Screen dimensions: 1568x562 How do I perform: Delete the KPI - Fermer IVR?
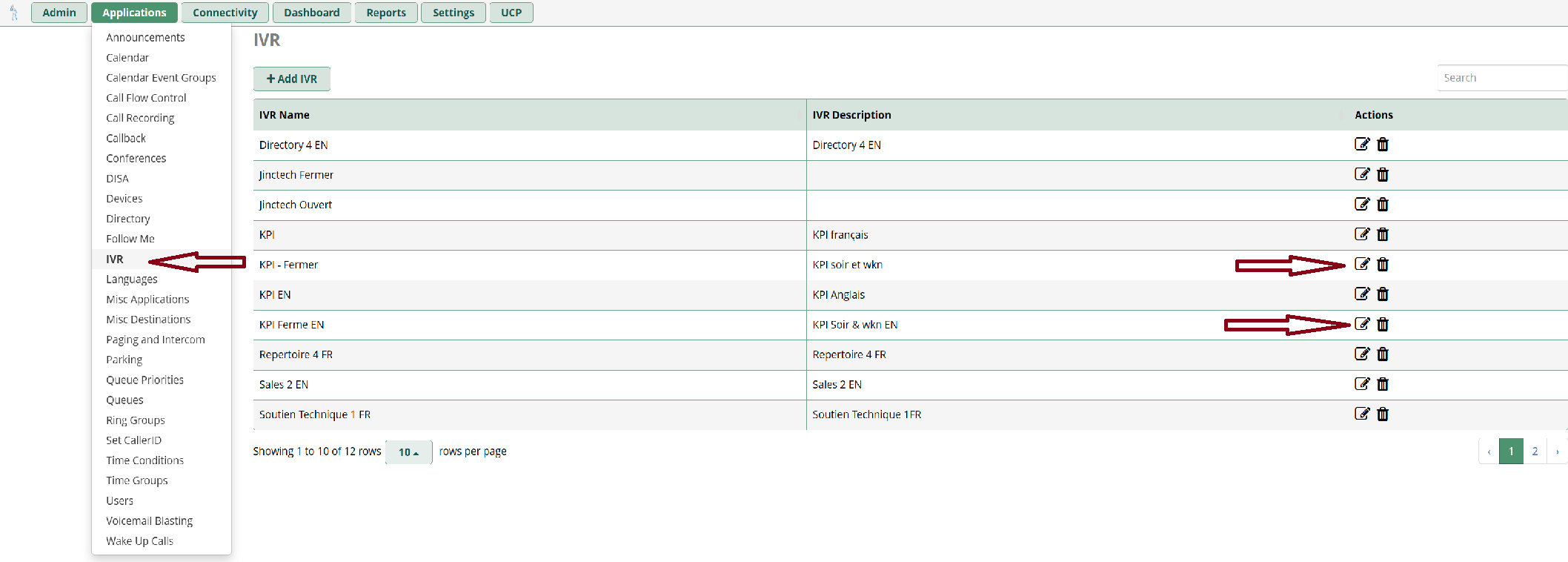coord(1383,265)
